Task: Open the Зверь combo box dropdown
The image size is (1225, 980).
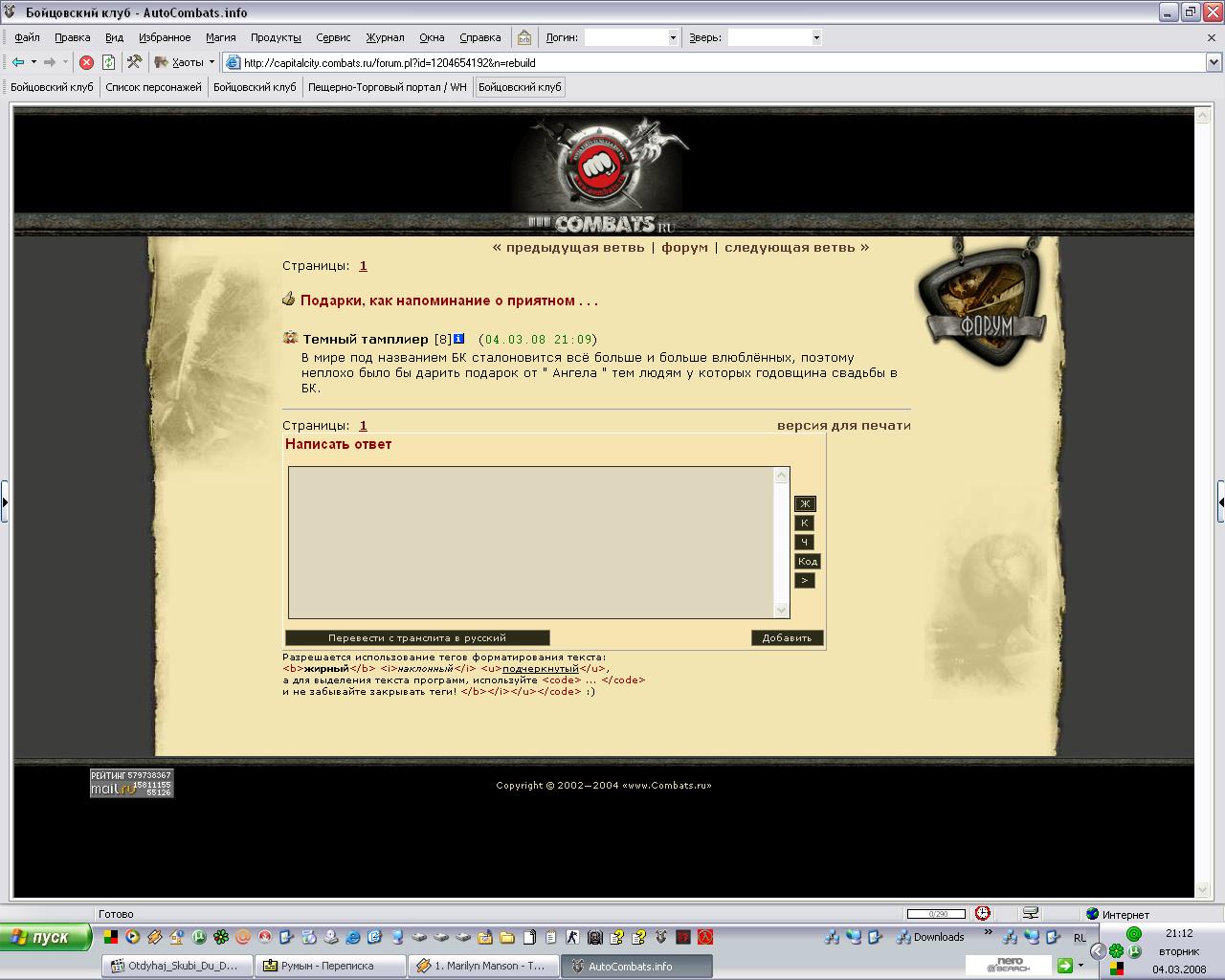Action: [816, 37]
